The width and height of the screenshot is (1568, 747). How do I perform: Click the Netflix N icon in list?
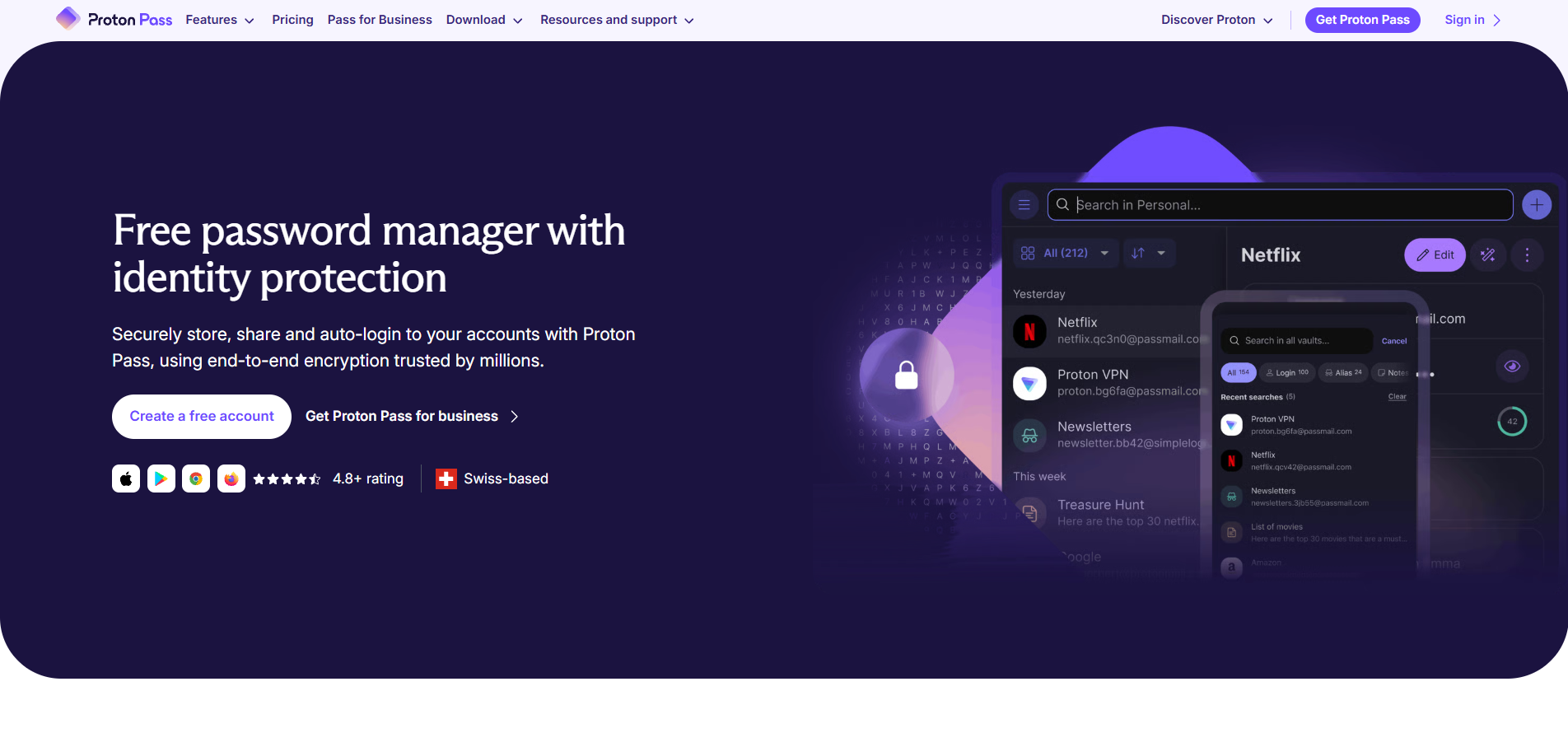pyautogui.click(x=1029, y=332)
